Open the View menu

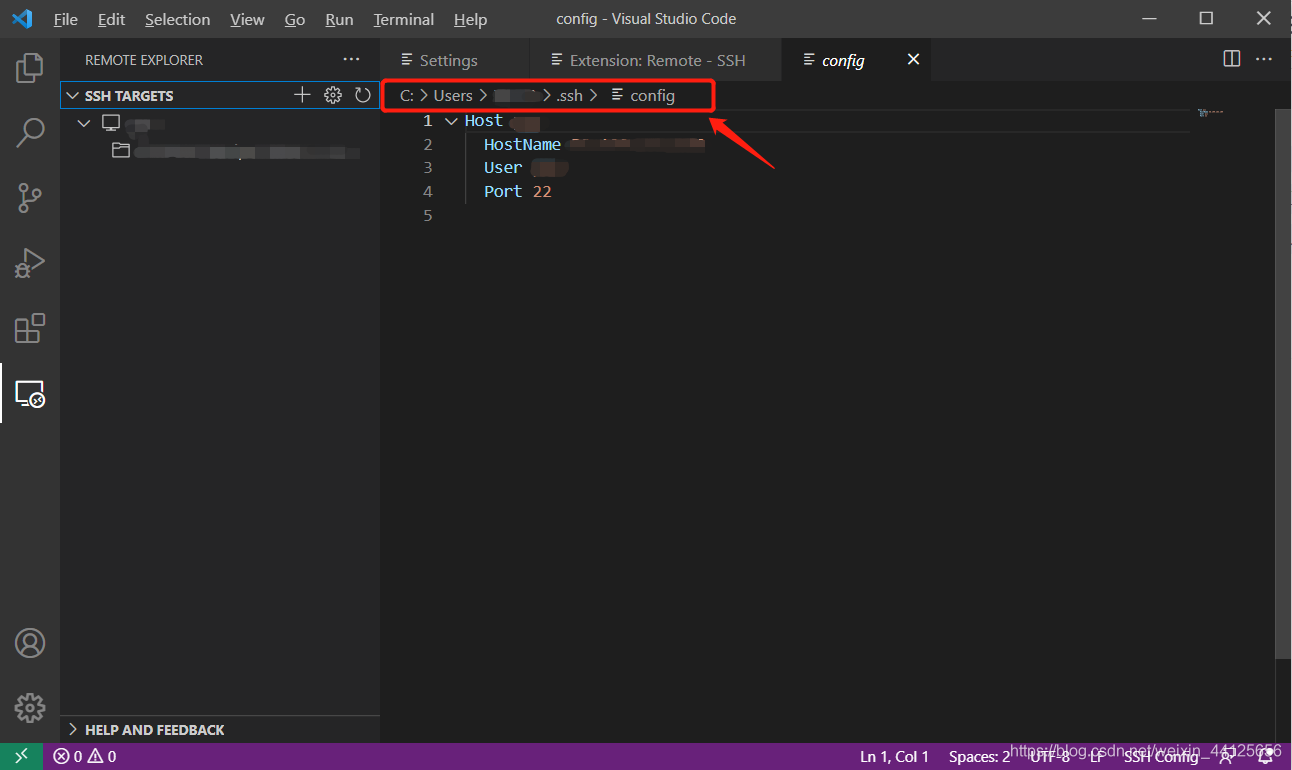[247, 19]
